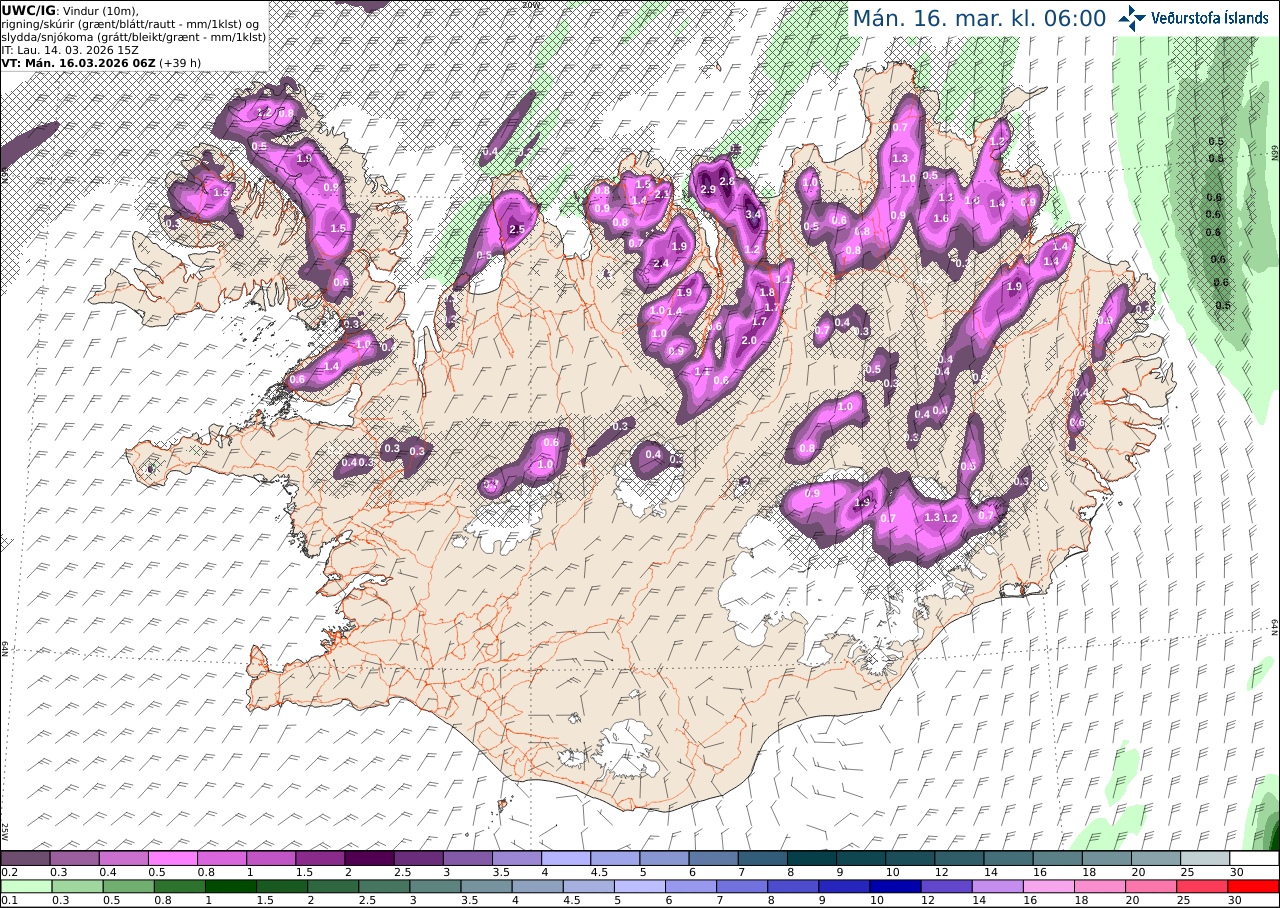This screenshot has height=908, width=1280.
Task: Click the 2.0 snowfall value on the map
Action: pyautogui.click(x=749, y=340)
